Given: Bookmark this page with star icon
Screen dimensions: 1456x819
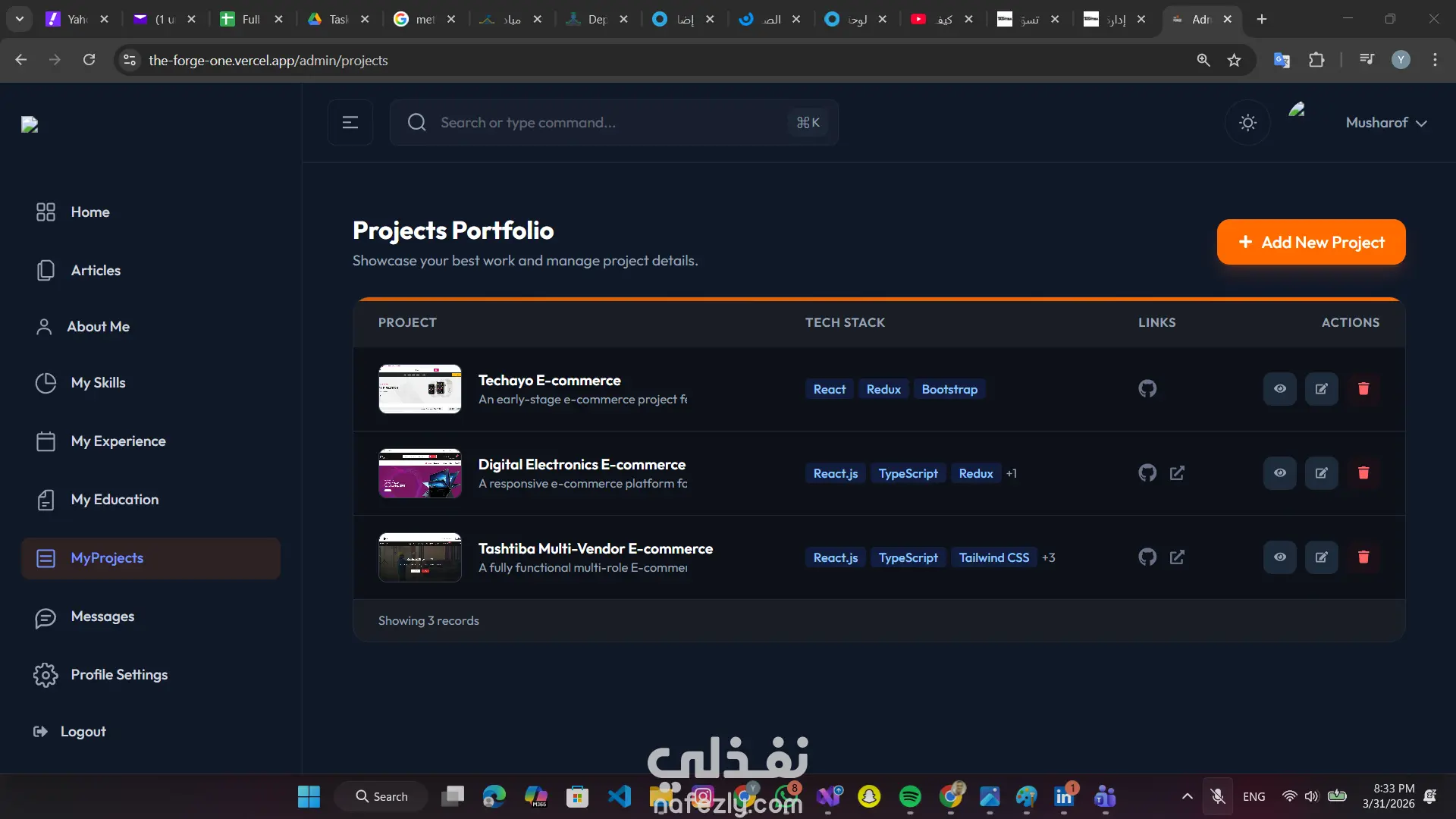Looking at the screenshot, I should coord(1234,60).
